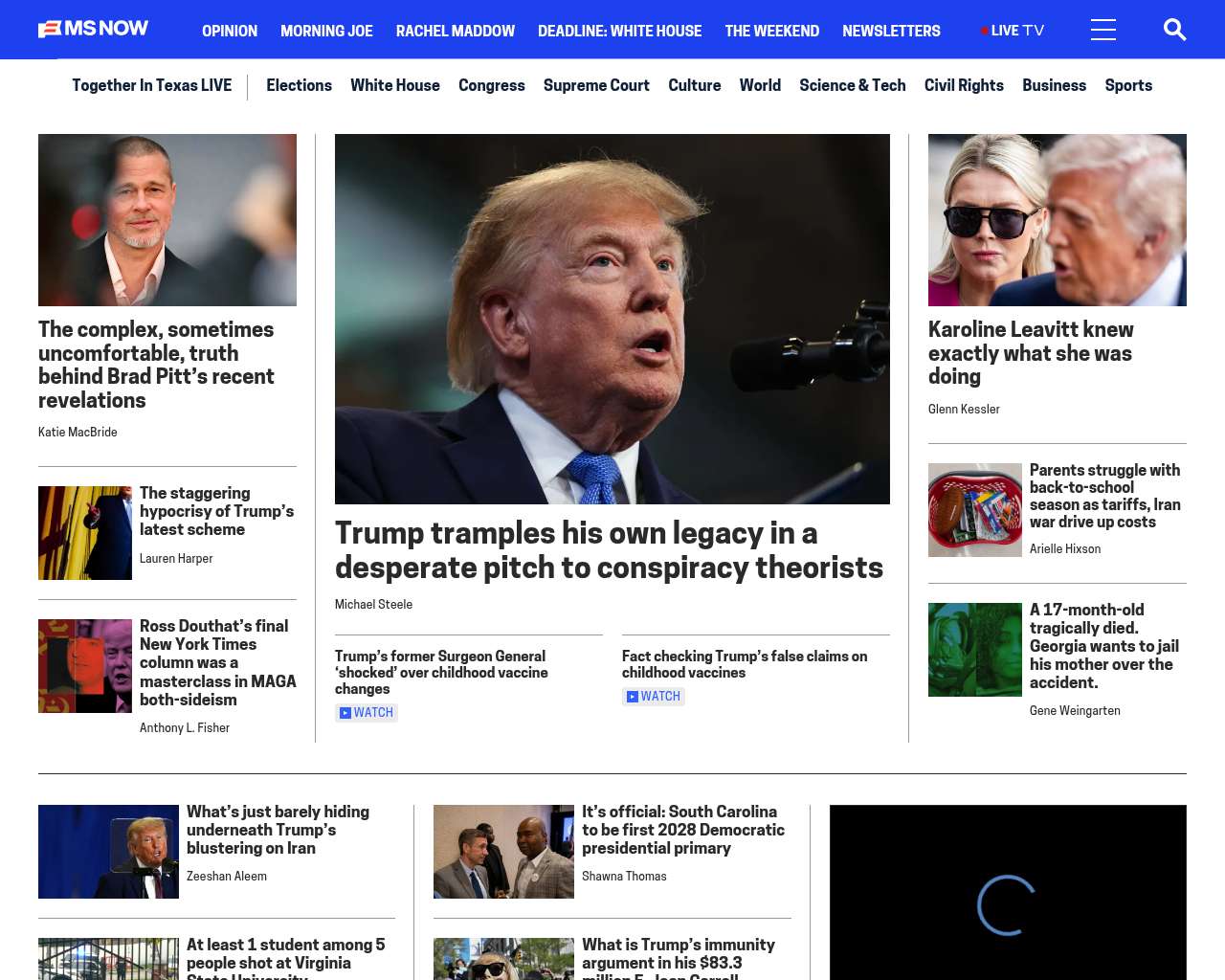The width and height of the screenshot is (1225, 980).
Task: Open the Civil Rights section
Action: [x=964, y=85]
